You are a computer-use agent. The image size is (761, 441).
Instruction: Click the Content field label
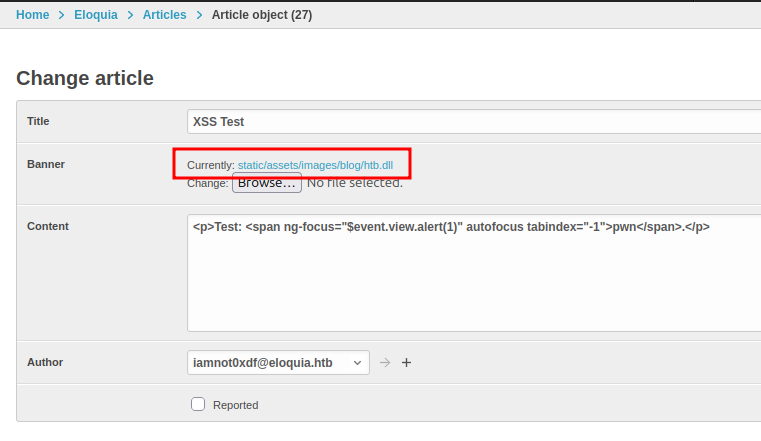(48, 227)
